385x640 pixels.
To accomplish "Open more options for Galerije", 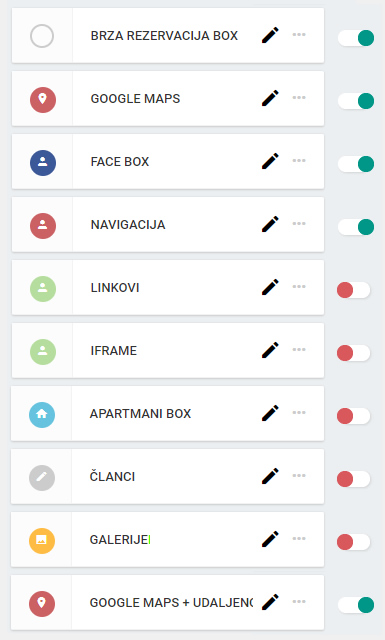I will tap(299, 538).
